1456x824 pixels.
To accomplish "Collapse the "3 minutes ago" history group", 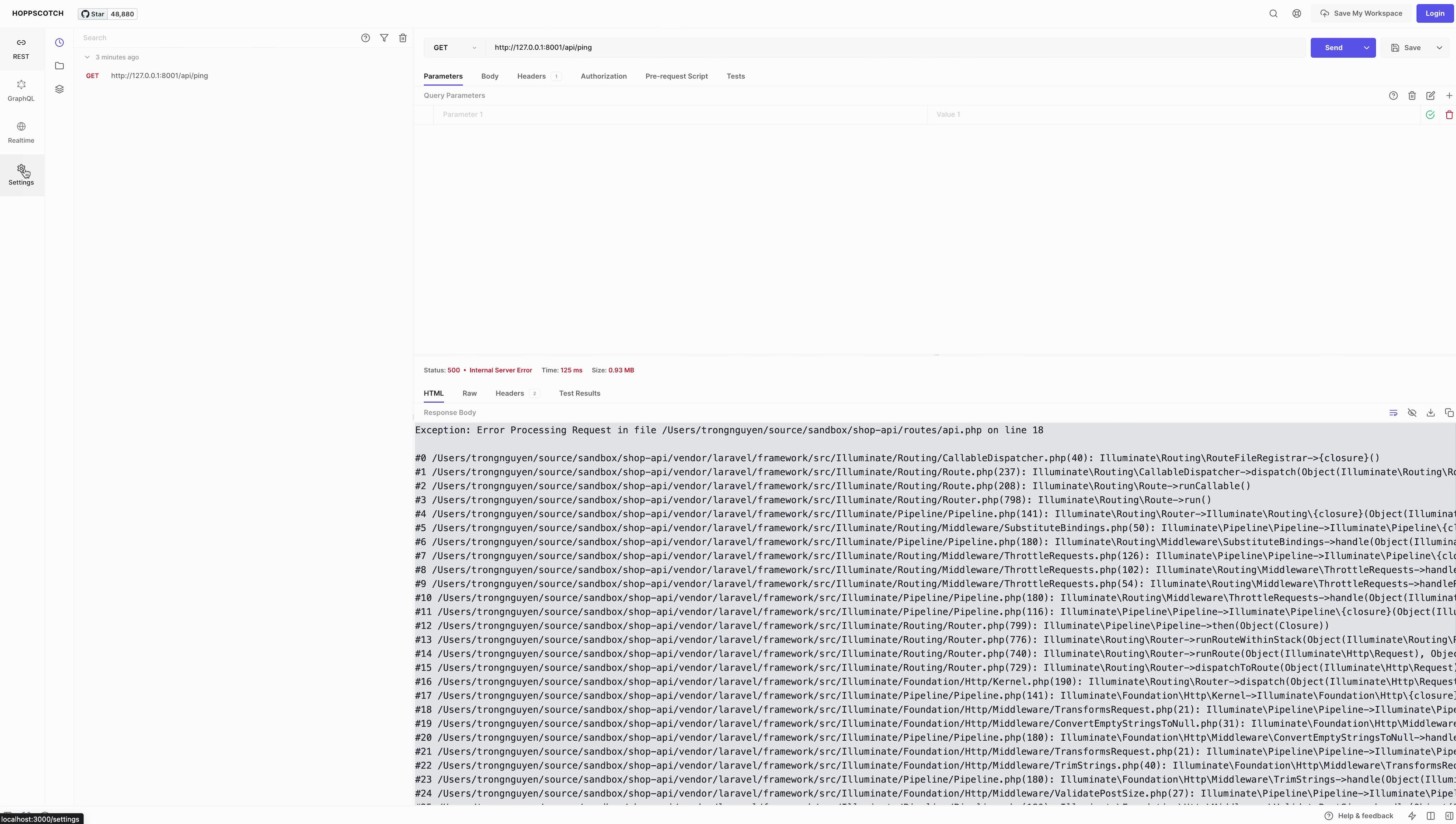I will tap(87, 57).
